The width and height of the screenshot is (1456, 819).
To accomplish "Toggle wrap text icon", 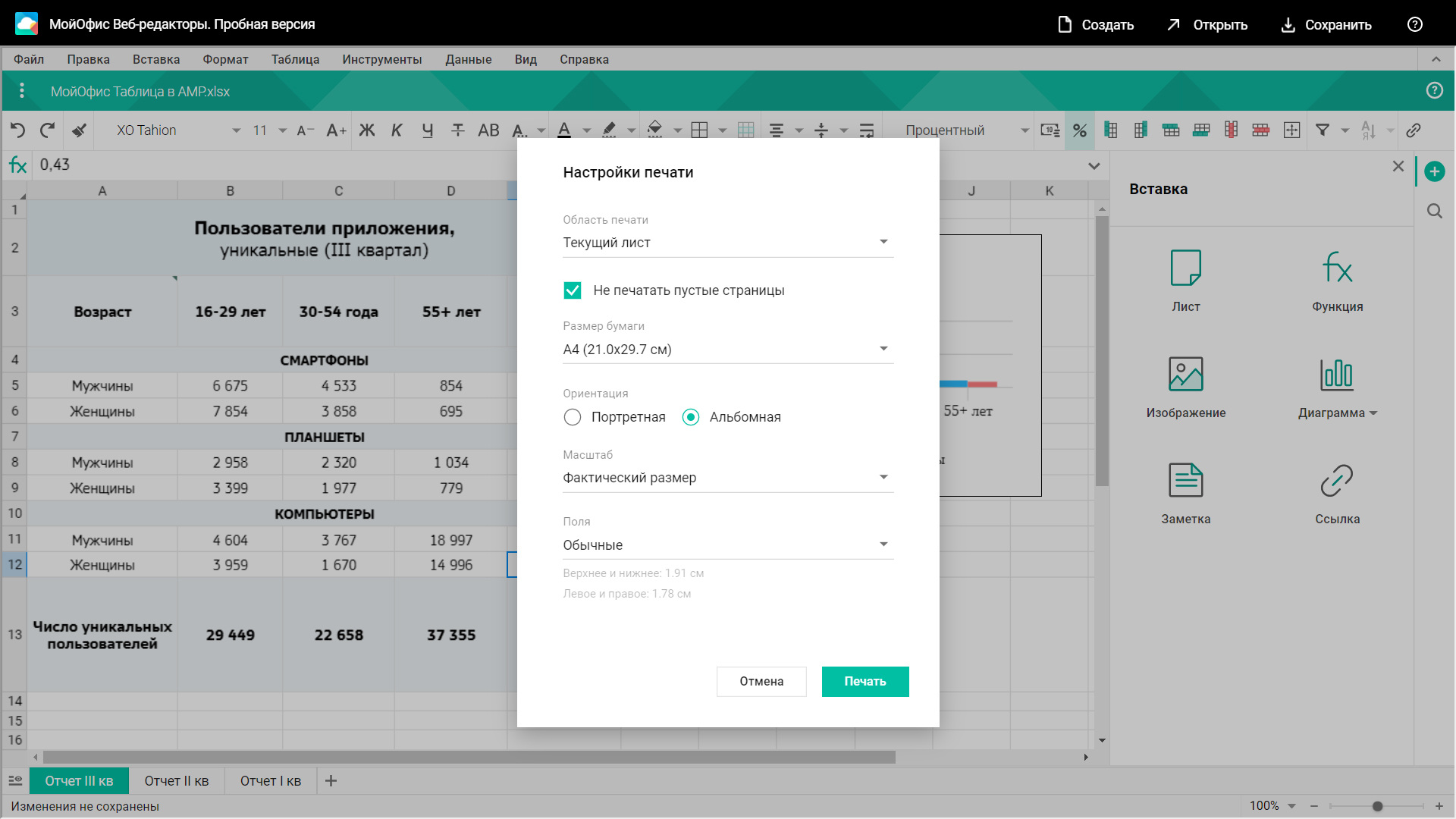I will (867, 130).
